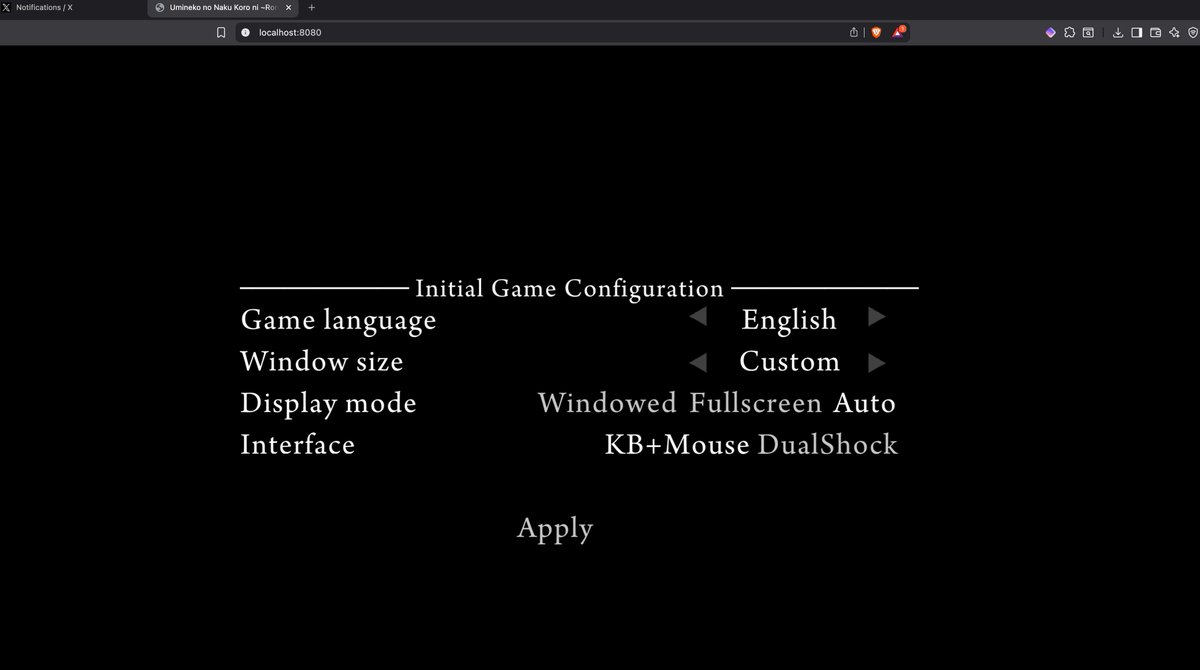Select Auto display mode
The image size is (1200, 670).
(864, 403)
